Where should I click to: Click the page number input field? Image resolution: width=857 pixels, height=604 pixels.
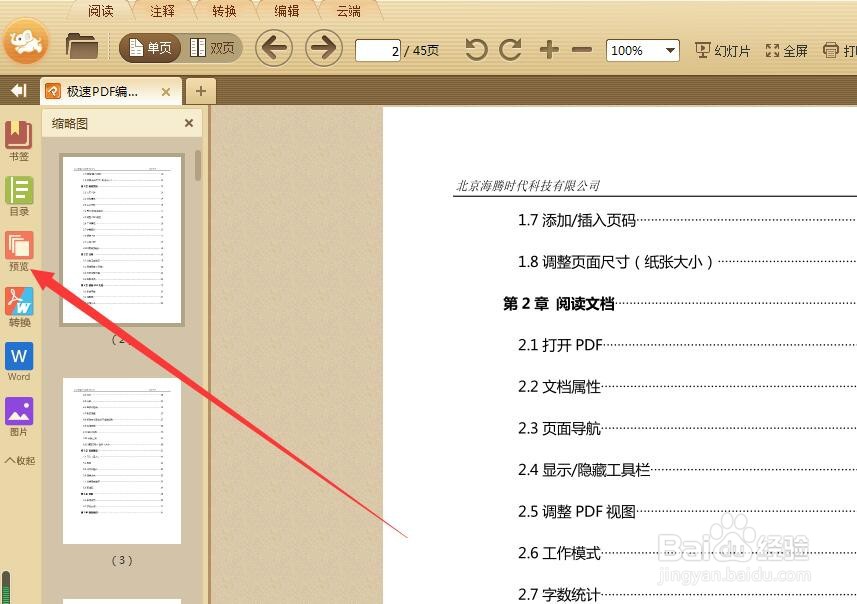(x=378, y=51)
